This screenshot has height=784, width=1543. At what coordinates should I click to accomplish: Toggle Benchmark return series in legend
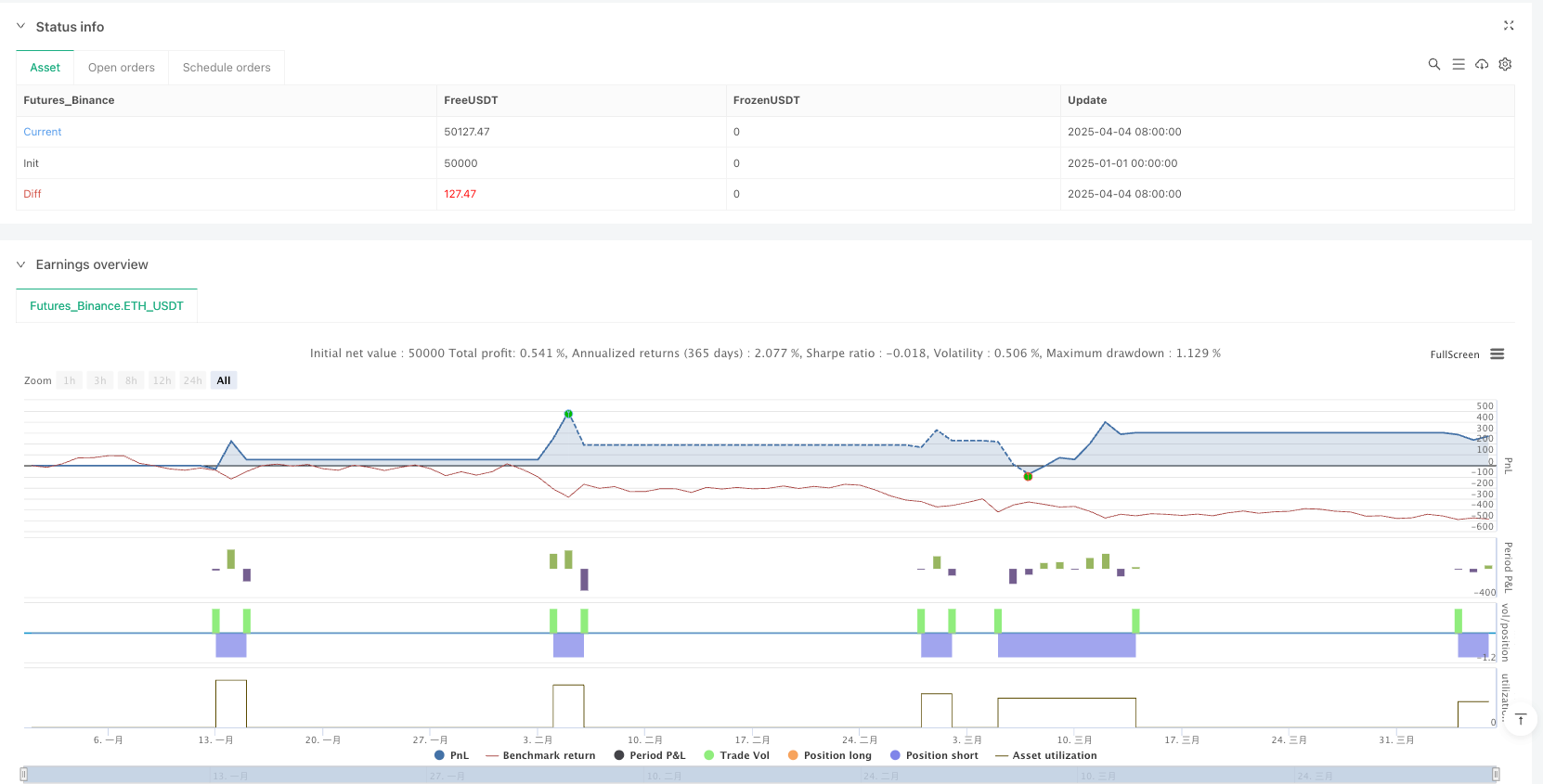coord(539,755)
